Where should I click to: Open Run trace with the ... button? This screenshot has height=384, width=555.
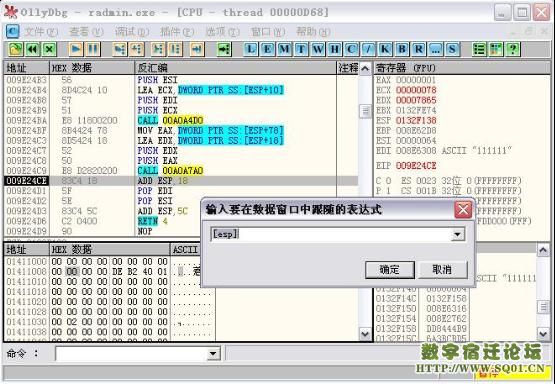click(x=436, y=49)
